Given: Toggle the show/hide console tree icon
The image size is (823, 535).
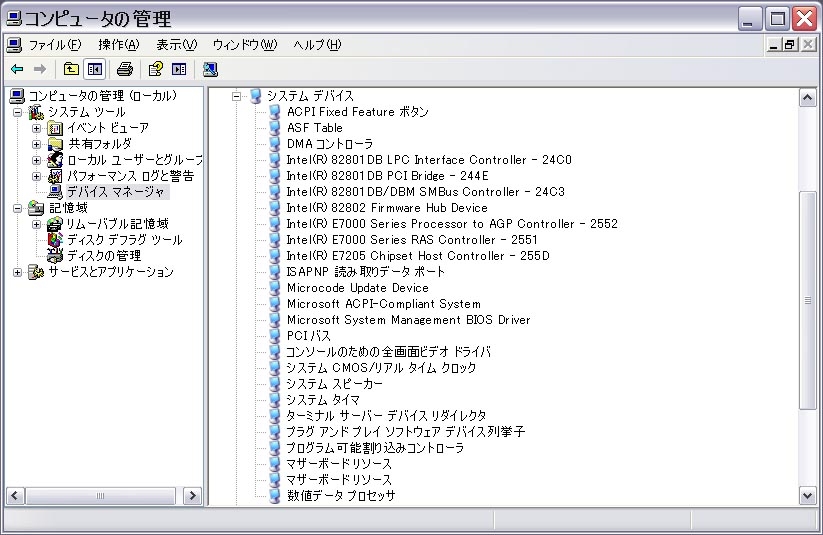Looking at the screenshot, I should (95, 69).
